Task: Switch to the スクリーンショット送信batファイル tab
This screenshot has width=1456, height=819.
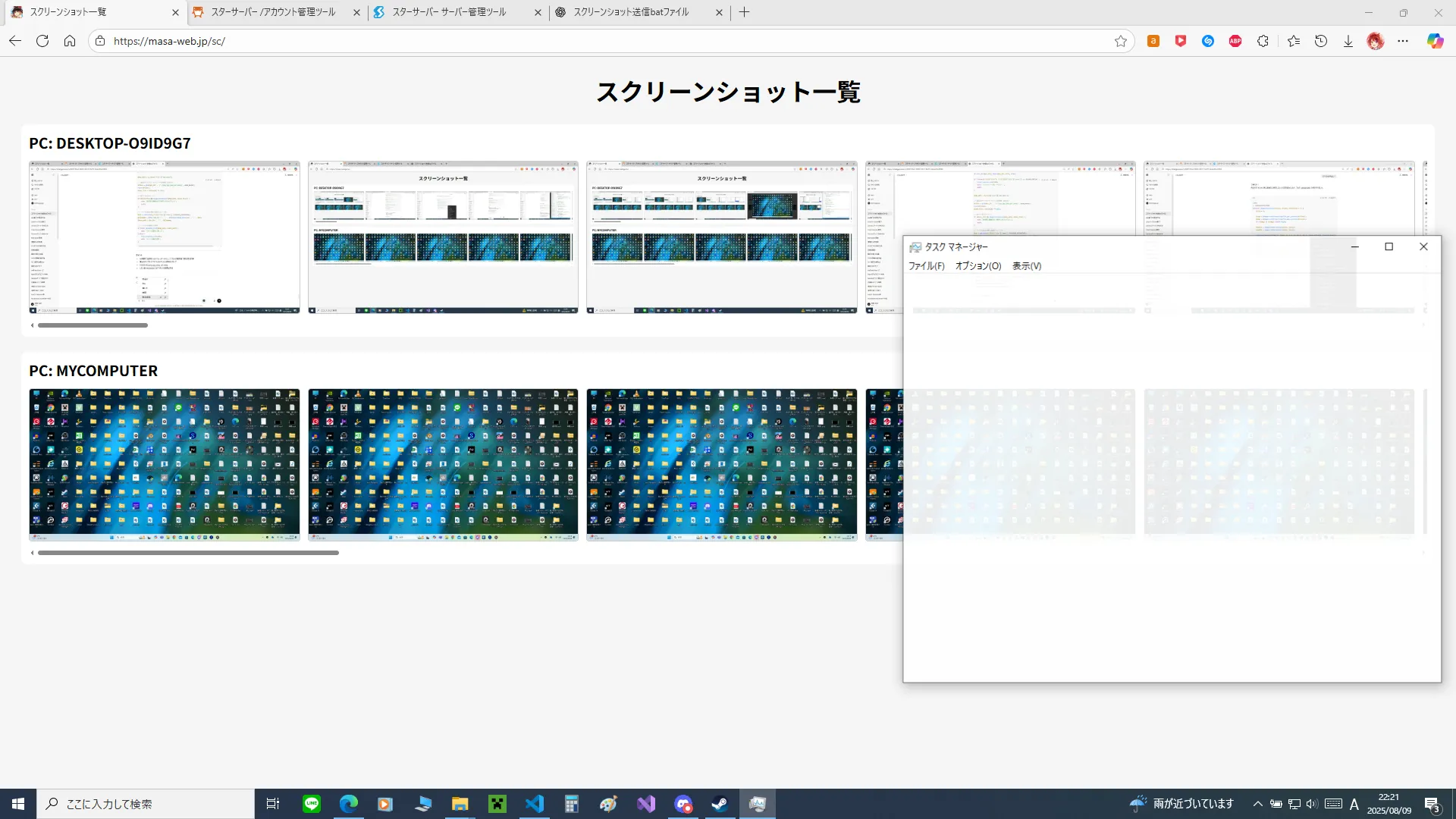Action: (631, 12)
